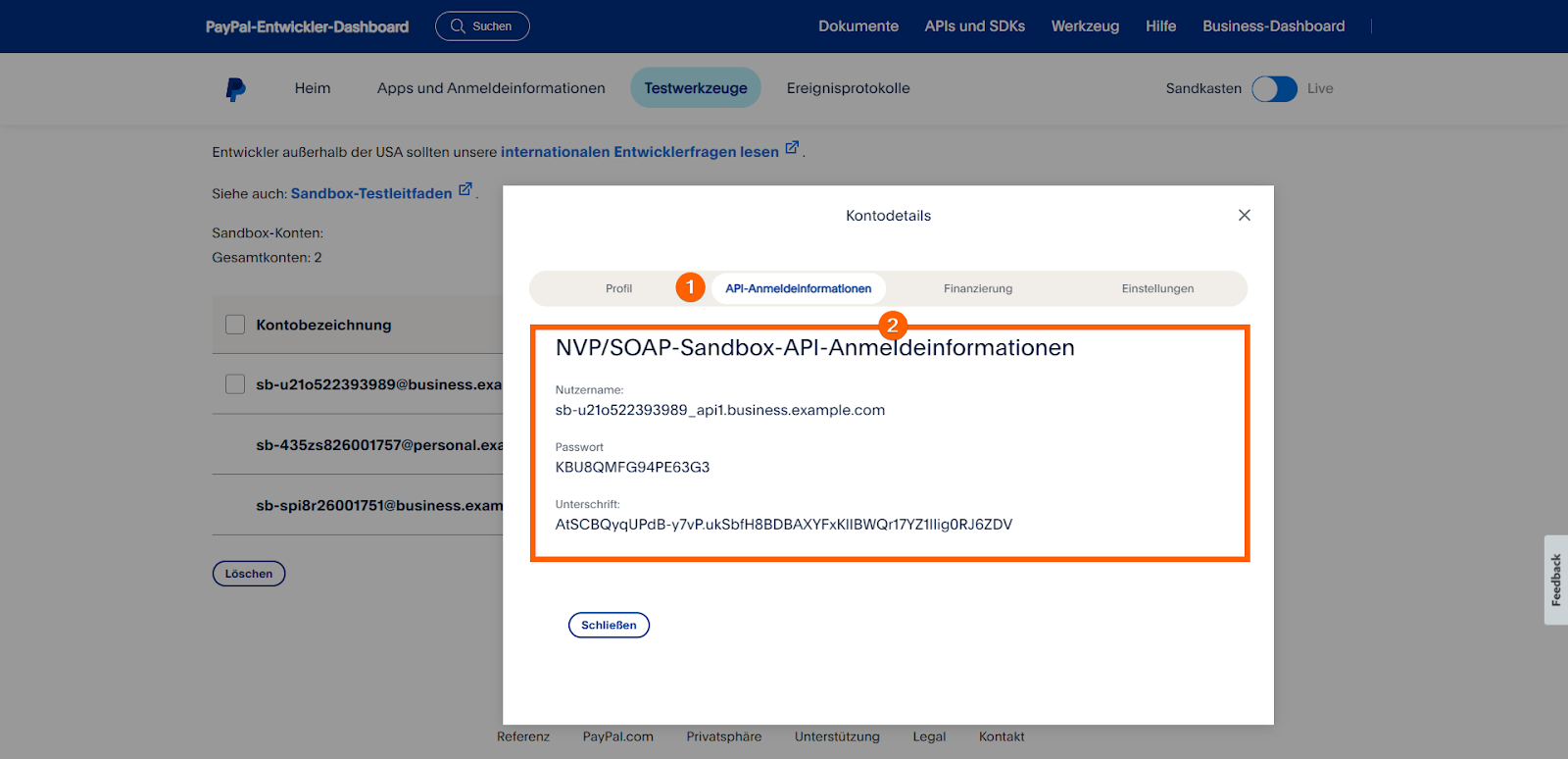Image resolution: width=1568 pixels, height=759 pixels.
Task: Open the internationalen Entwicklerfragen lesen link
Action: [x=640, y=152]
